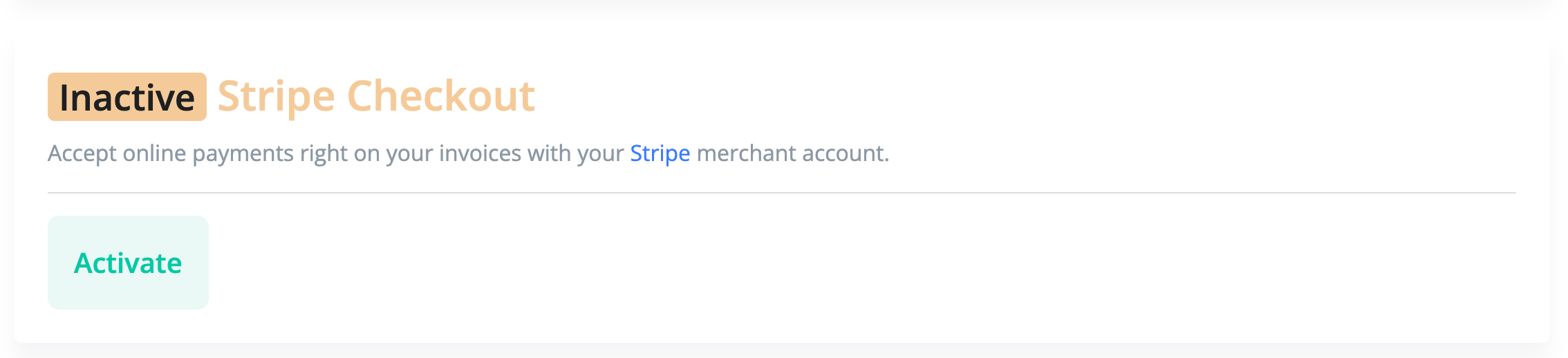This screenshot has width=1568, height=358.
Task: Visit Stripe via the description hyperlink
Action: tap(660, 153)
